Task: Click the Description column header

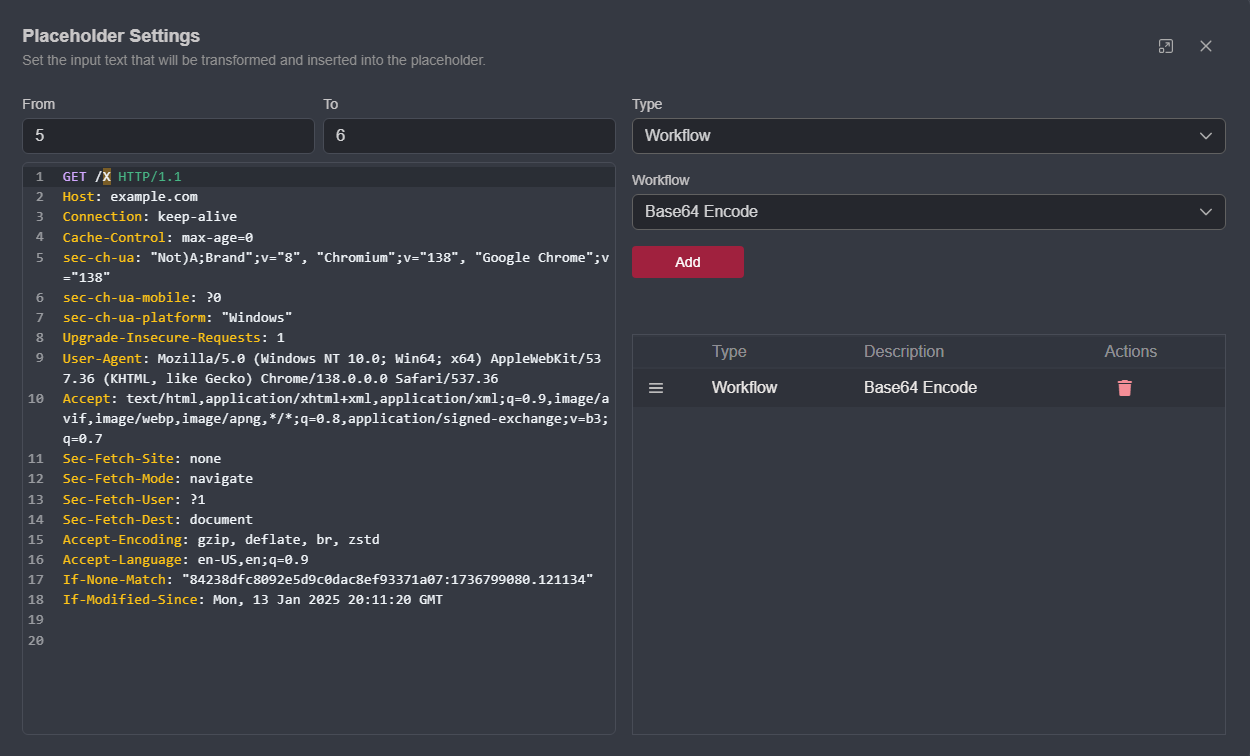Action: coord(904,352)
